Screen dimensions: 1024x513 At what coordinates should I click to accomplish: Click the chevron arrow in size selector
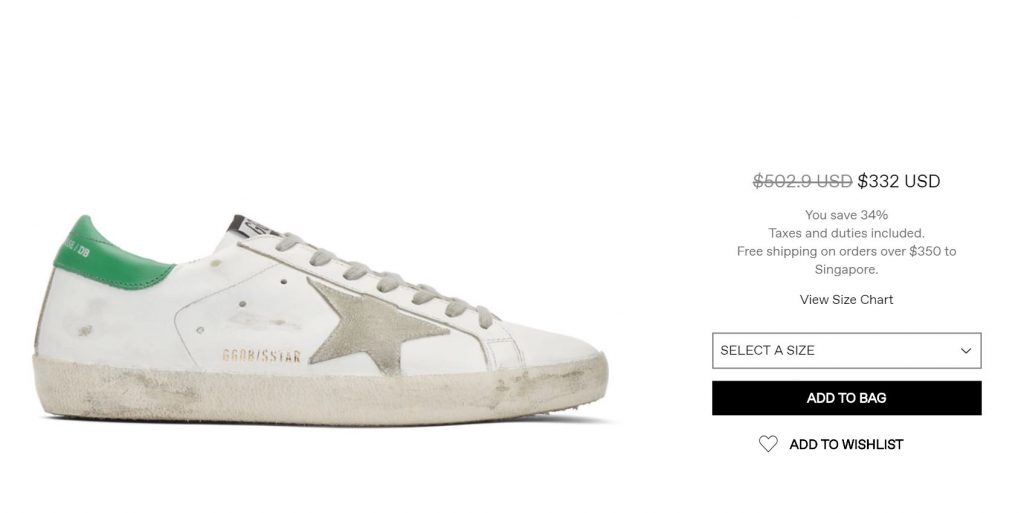(x=966, y=351)
